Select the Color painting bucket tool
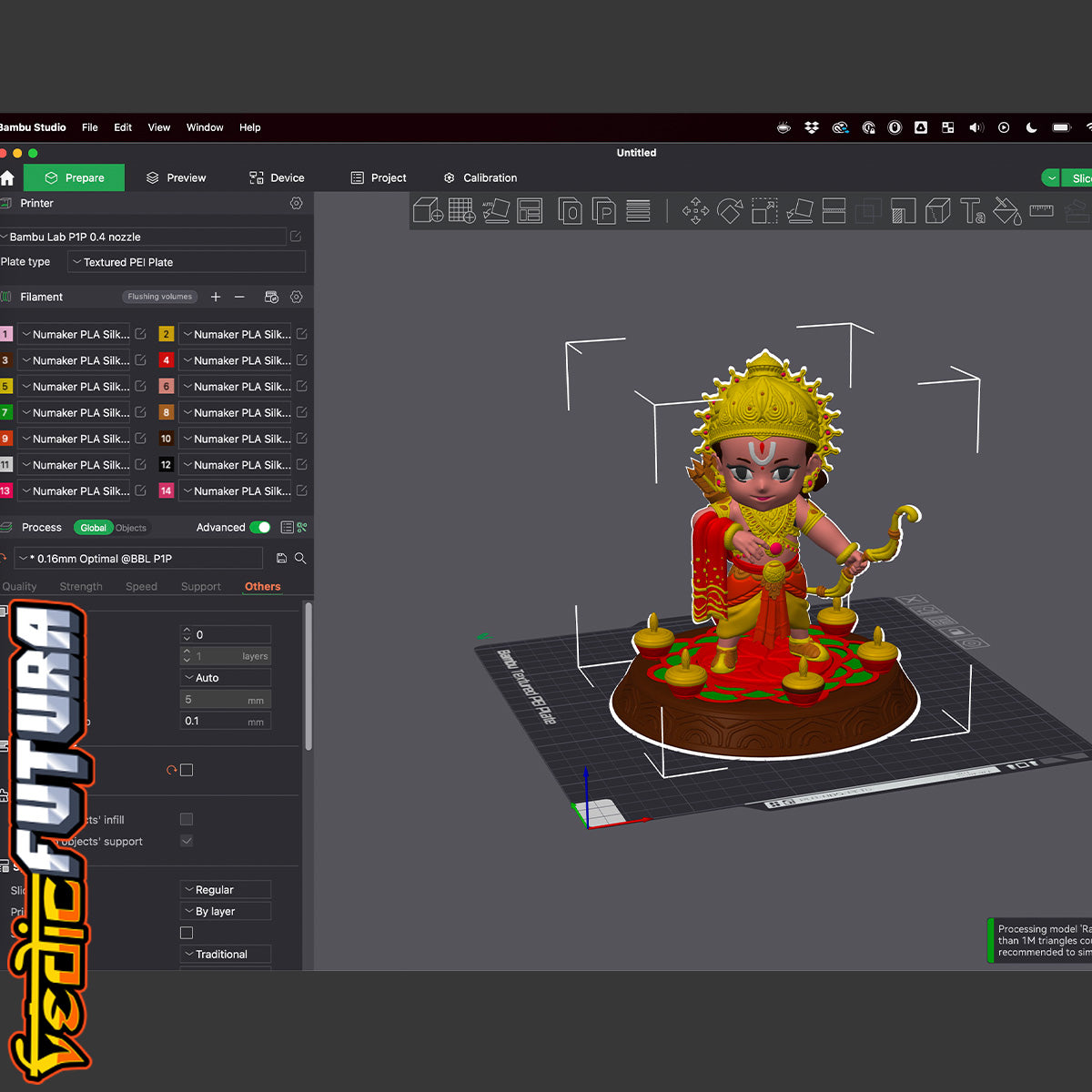Image resolution: width=1092 pixels, height=1092 pixels. click(x=1006, y=212)
